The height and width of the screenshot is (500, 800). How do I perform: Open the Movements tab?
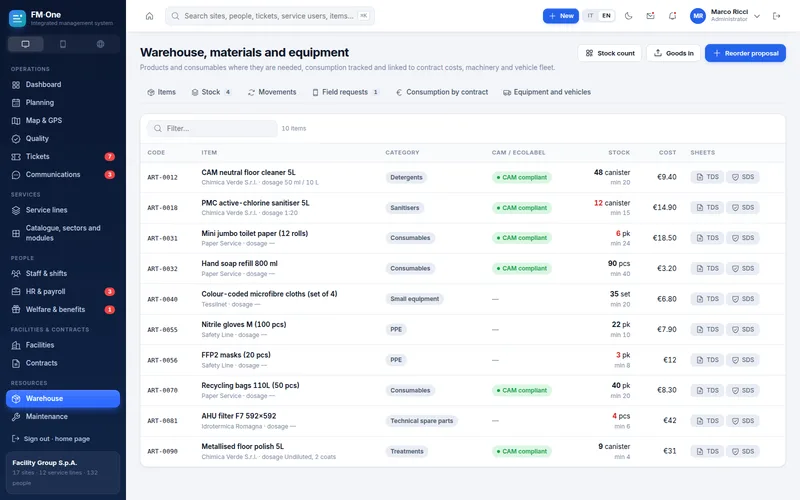click(x=272, y=92)
